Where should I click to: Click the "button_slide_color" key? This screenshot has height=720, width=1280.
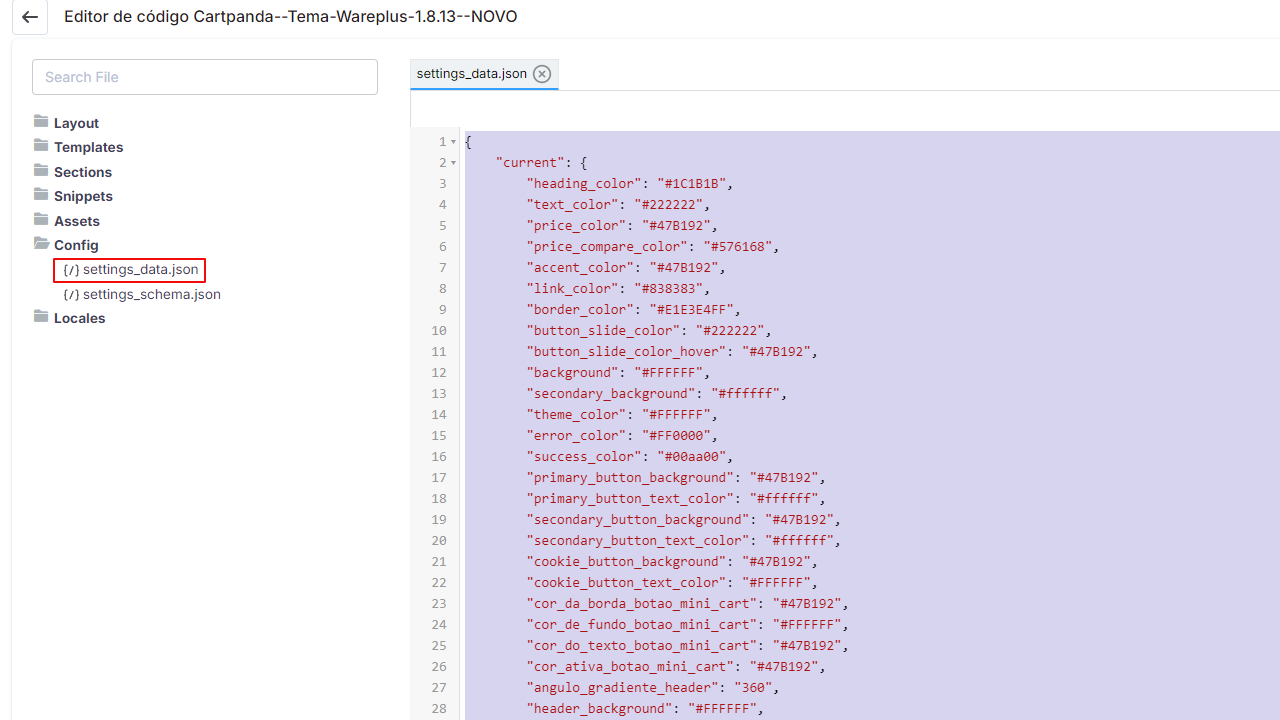click(x=601, y=330)
